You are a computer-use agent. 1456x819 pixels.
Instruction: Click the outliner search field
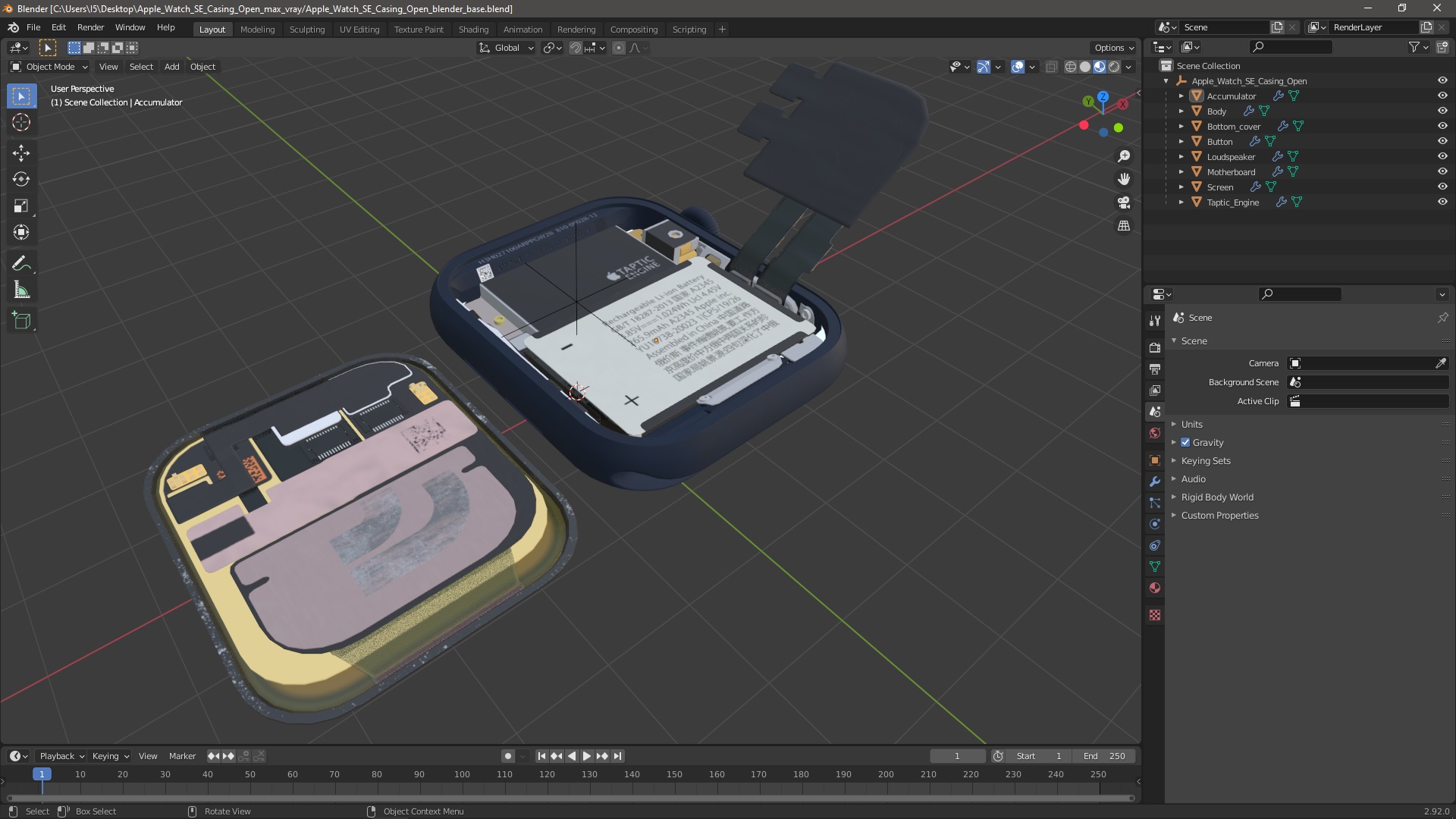click(x=1291, y=47)
